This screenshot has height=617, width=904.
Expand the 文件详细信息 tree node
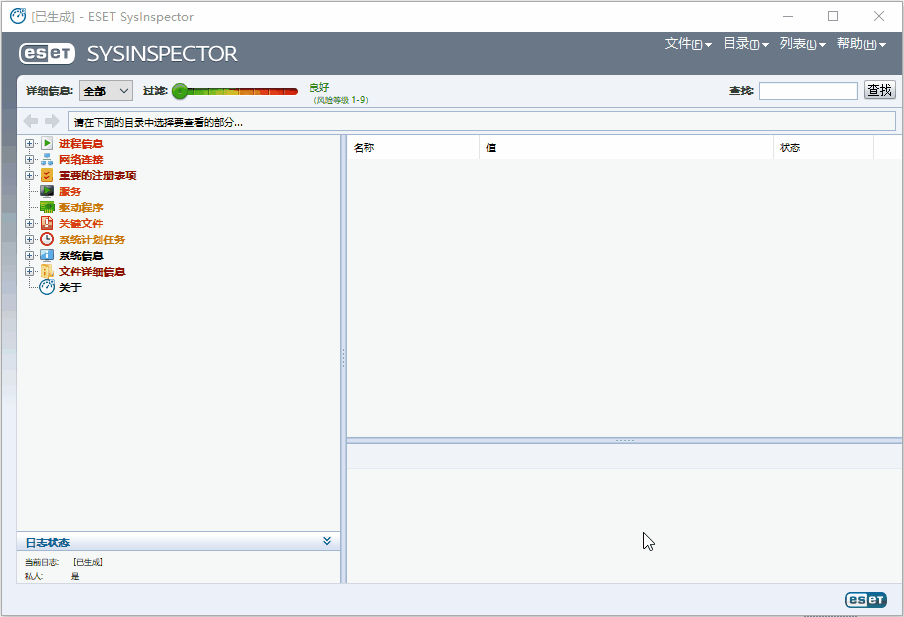click(x=30, y=271)
